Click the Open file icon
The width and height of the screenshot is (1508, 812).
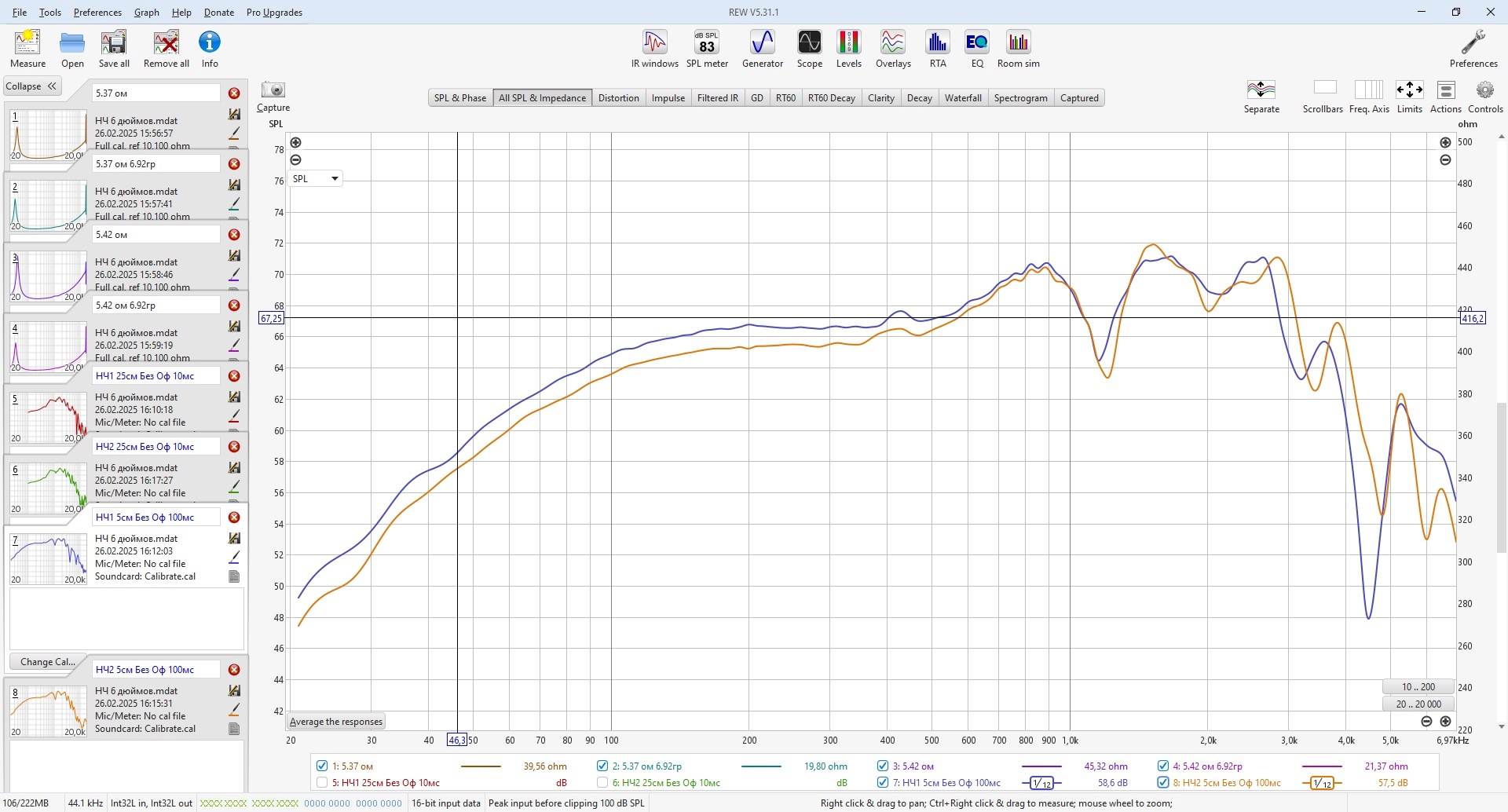coord(72,49)
